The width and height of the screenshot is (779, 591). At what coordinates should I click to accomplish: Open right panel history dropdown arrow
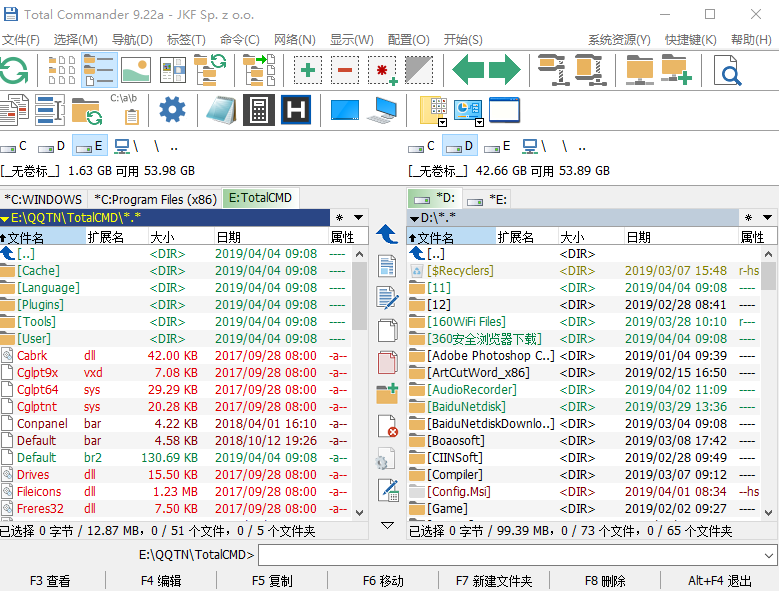767,218
